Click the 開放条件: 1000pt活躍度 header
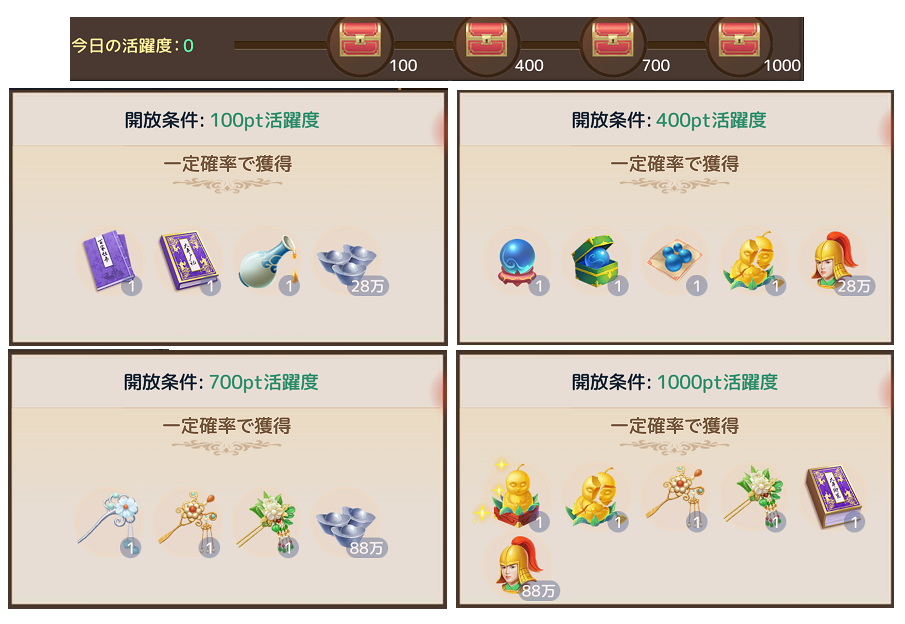Image resolution: width=905 pixels, height=624 pixels. (674, 382)
